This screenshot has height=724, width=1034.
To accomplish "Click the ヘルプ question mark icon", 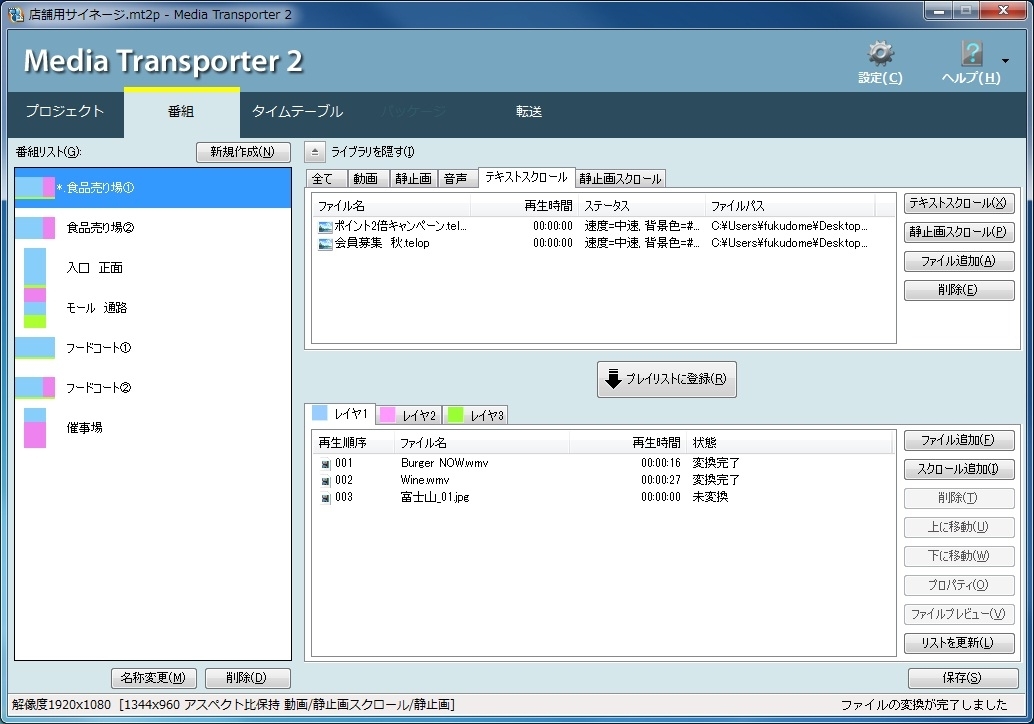I will tap(971, 53).
